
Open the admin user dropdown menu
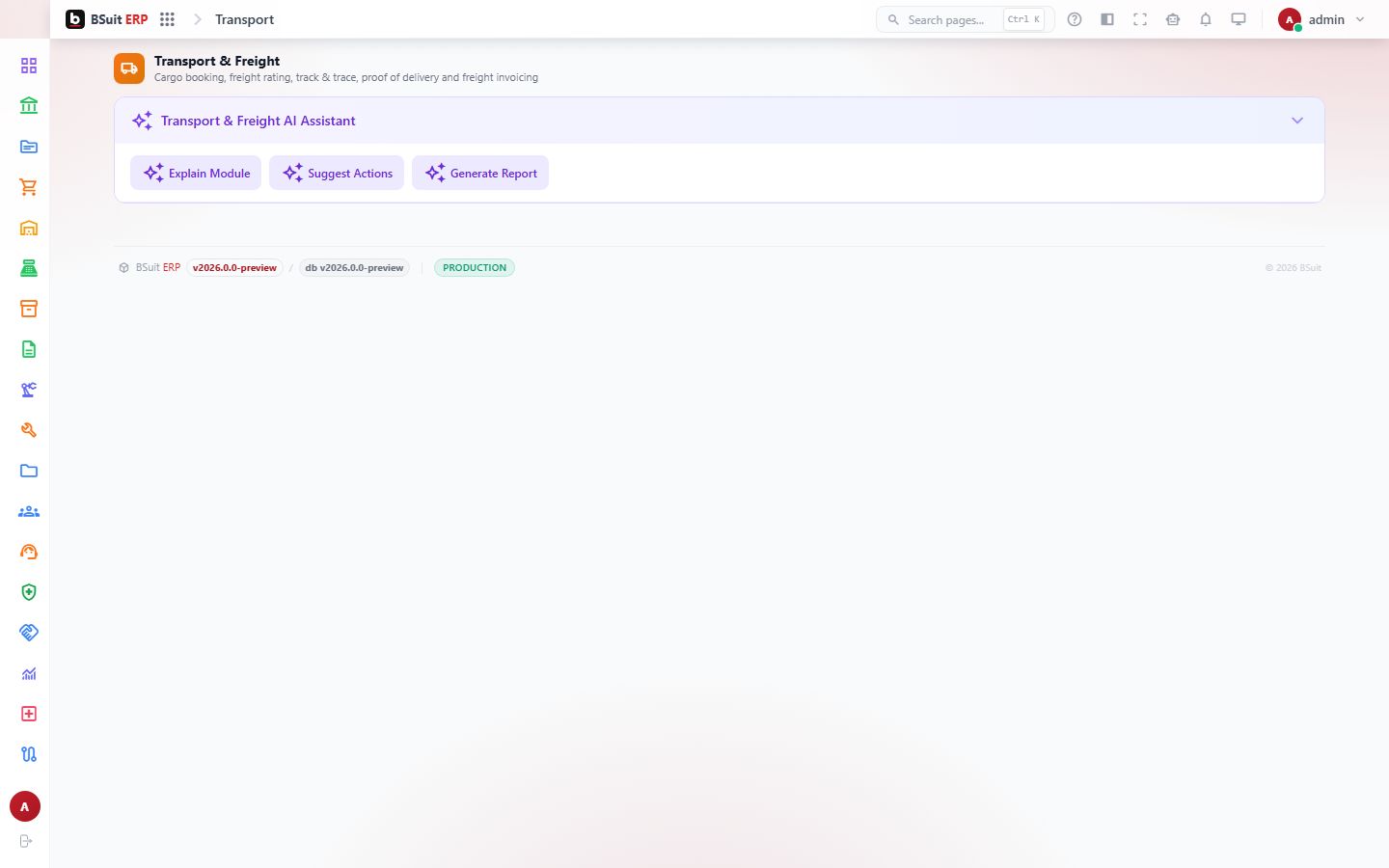pos(1321,19)
